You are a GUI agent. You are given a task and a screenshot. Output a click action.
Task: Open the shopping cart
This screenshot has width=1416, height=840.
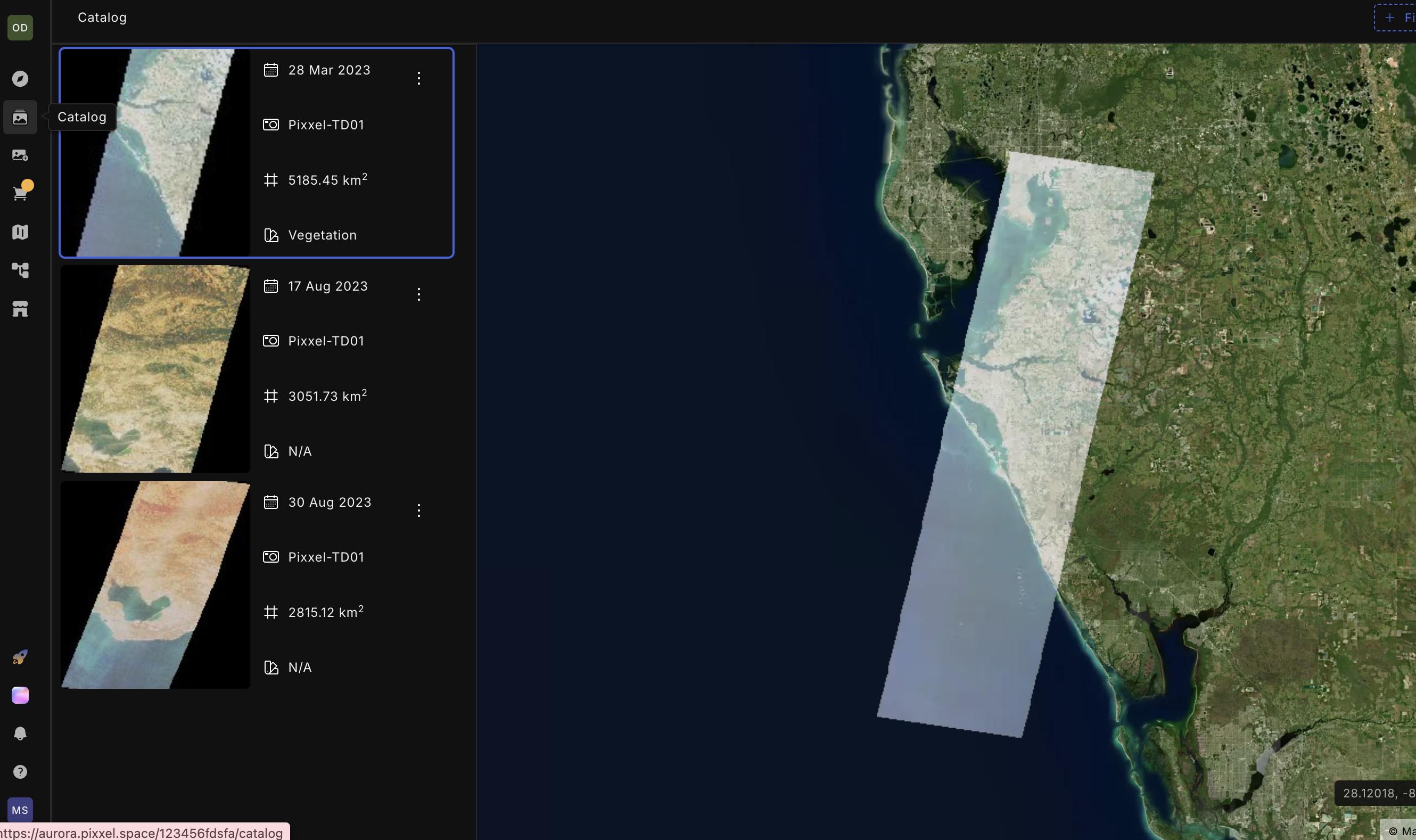pos(21,193)
